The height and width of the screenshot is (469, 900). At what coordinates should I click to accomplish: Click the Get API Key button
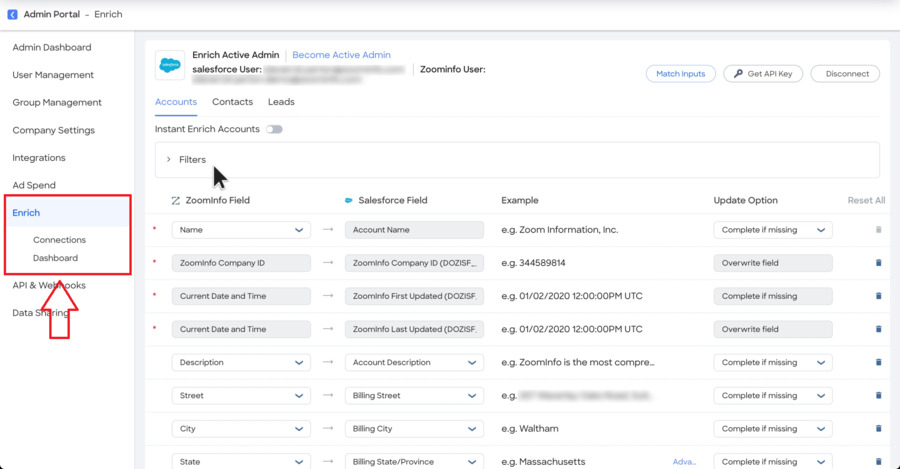coord(763,73)
